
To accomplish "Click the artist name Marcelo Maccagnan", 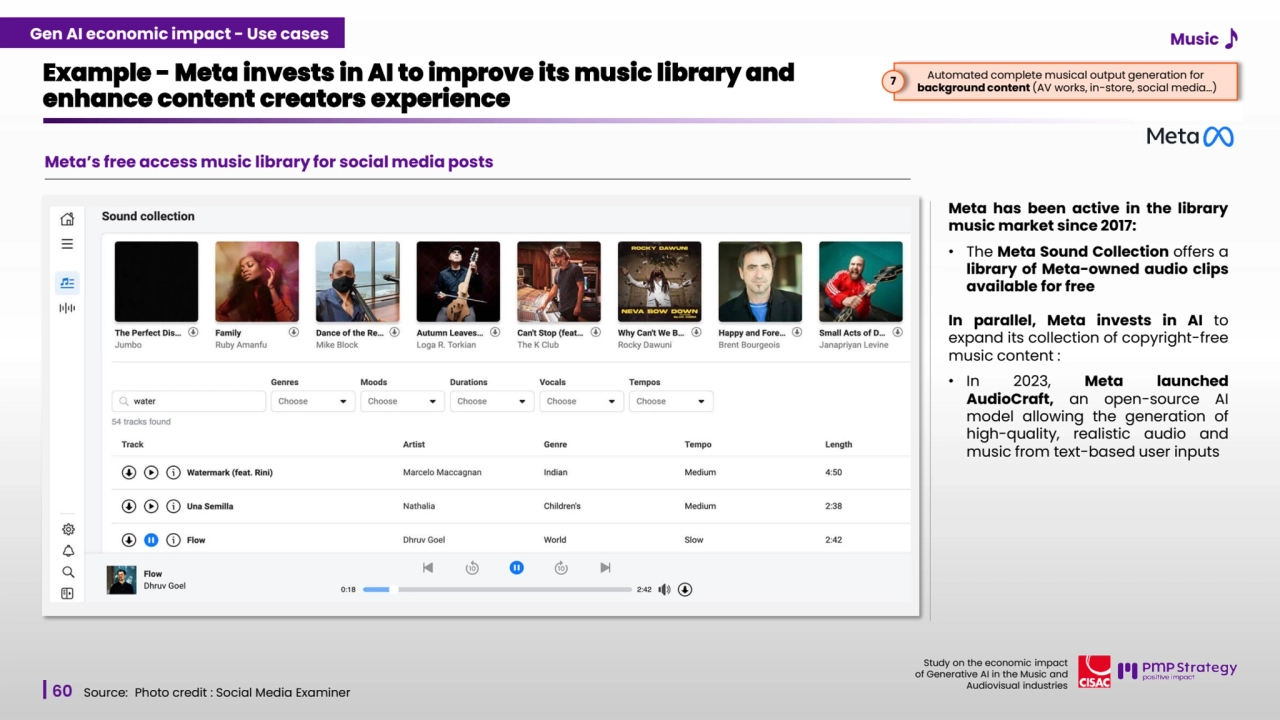I will [x=442, y=472].
